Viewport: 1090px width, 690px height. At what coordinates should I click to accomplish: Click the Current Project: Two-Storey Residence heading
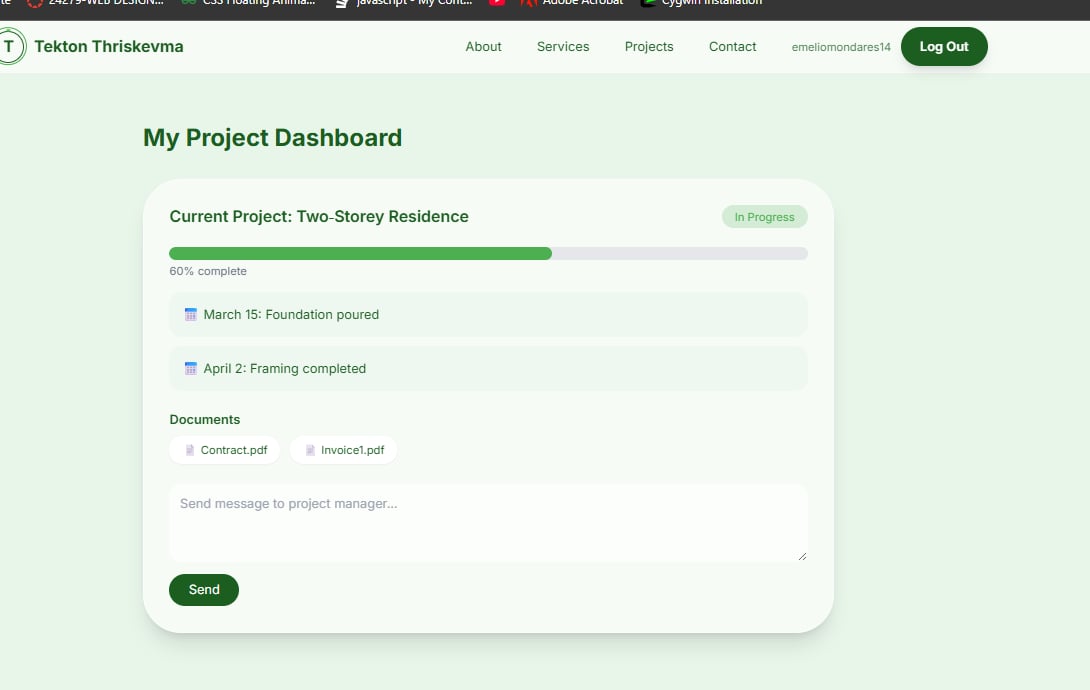tap(319, 217)
